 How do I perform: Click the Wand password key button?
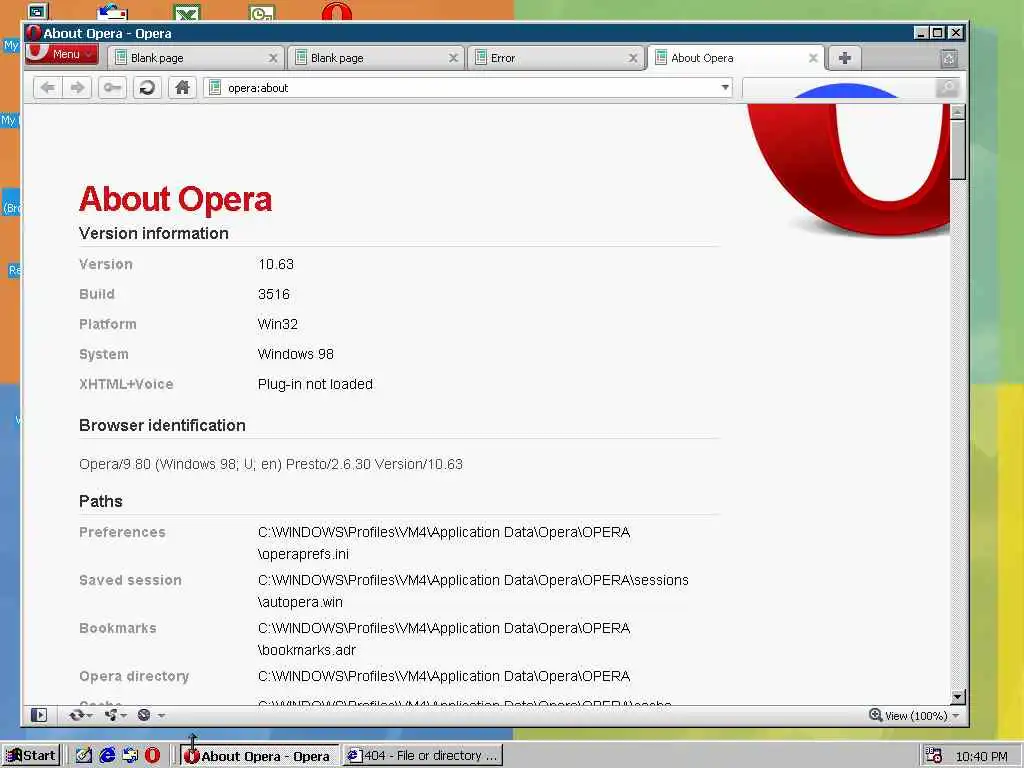(112, 88)
